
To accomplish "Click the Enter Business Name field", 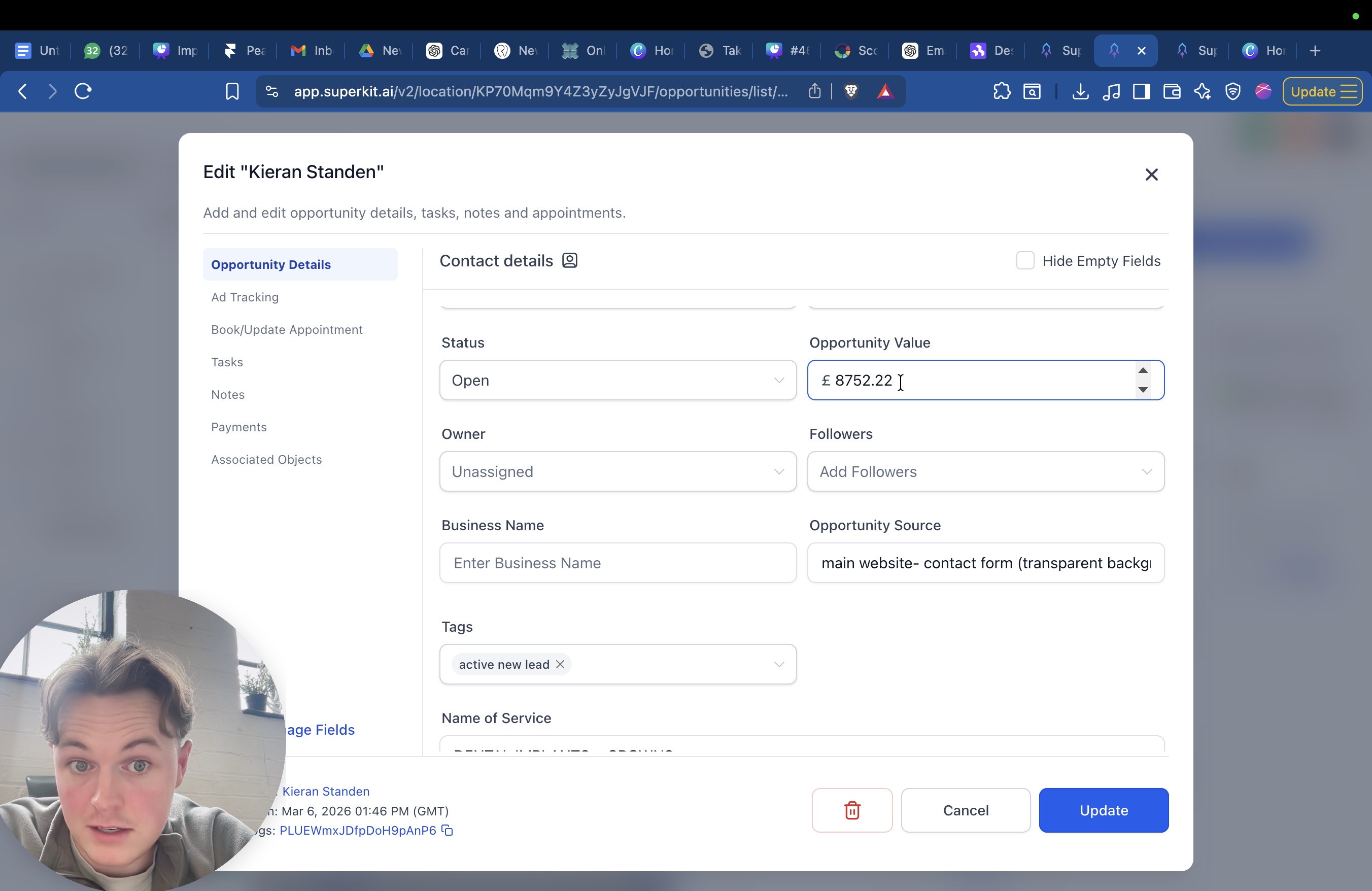I will pos(618,563).
